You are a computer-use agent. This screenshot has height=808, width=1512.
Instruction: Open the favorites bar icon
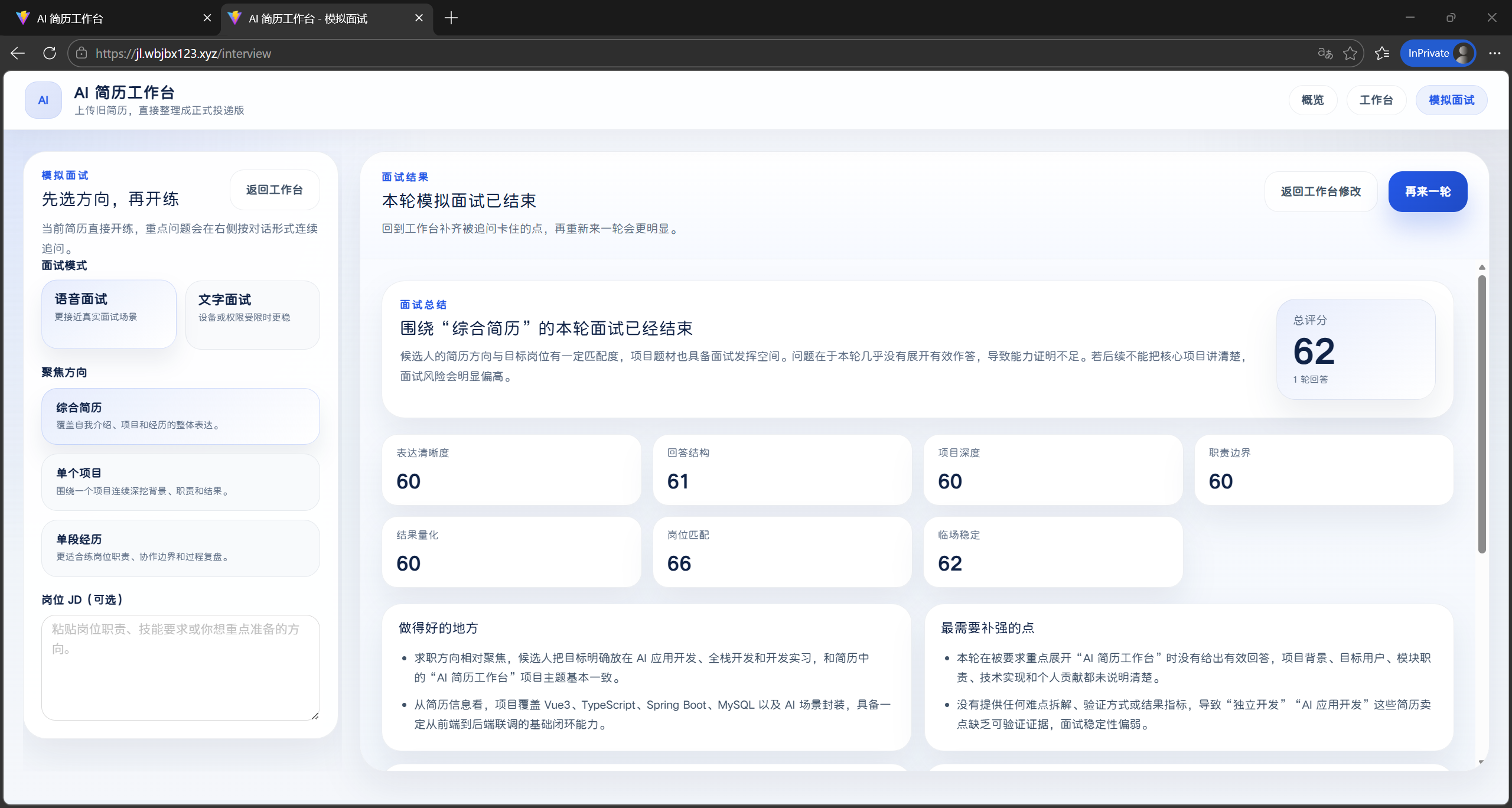click(1382, 53)
